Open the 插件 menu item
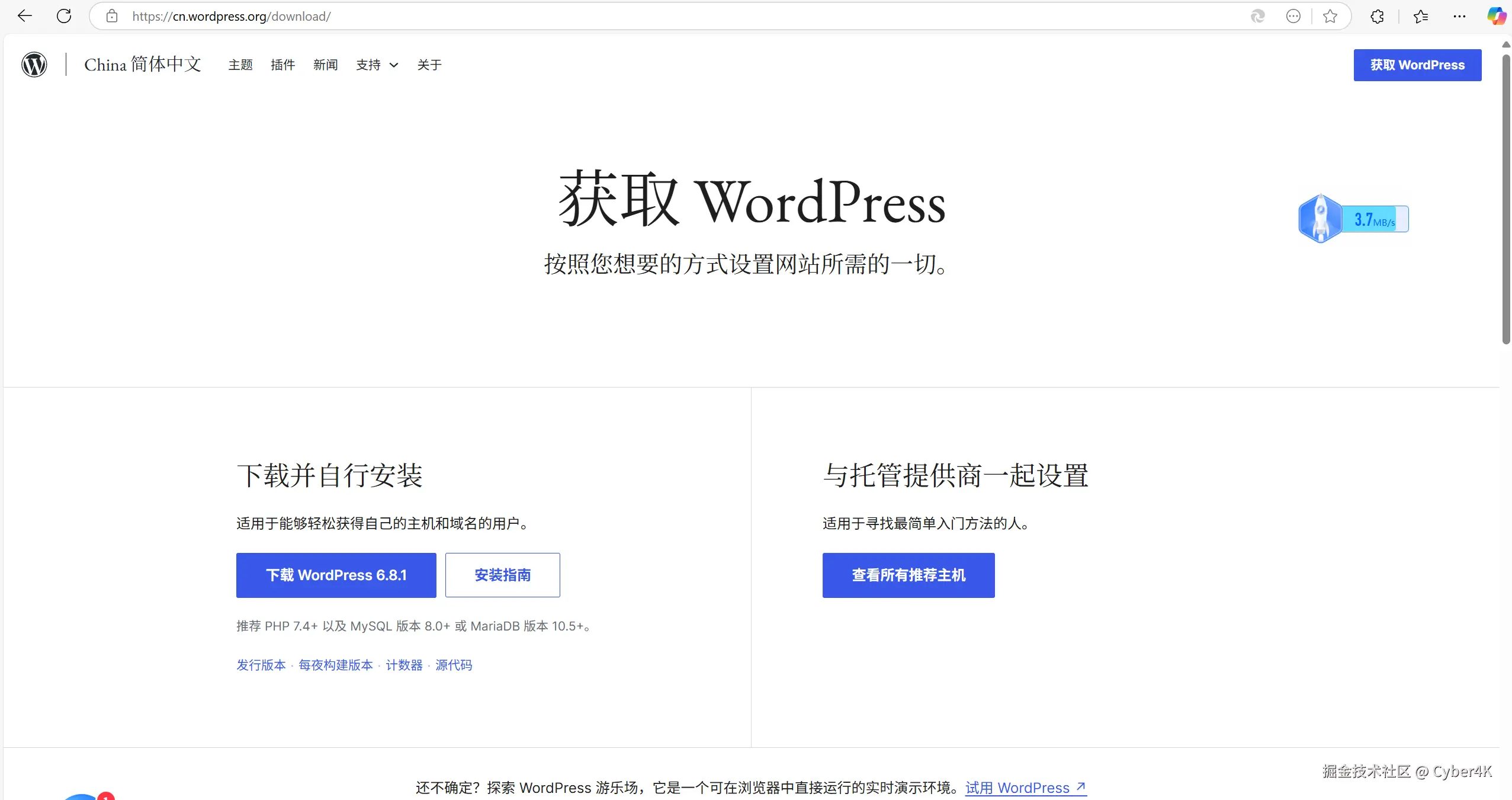The image size is (1512, 800). (283, 65)
